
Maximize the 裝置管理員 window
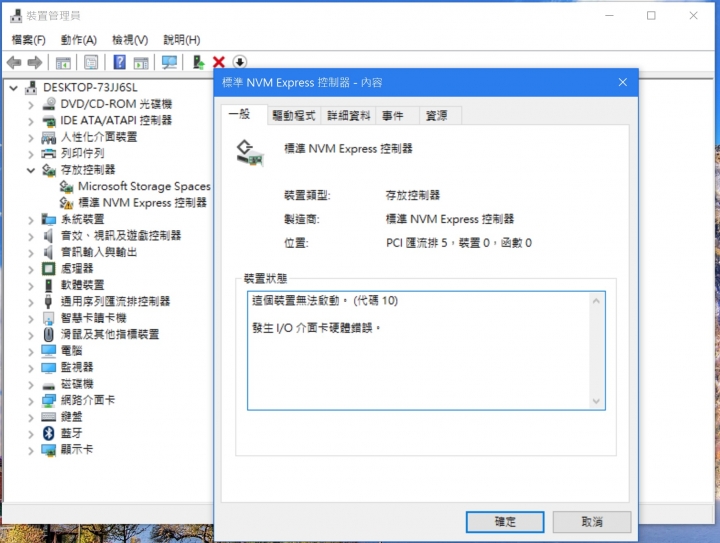pyautogui.click(x=651, y=16)
